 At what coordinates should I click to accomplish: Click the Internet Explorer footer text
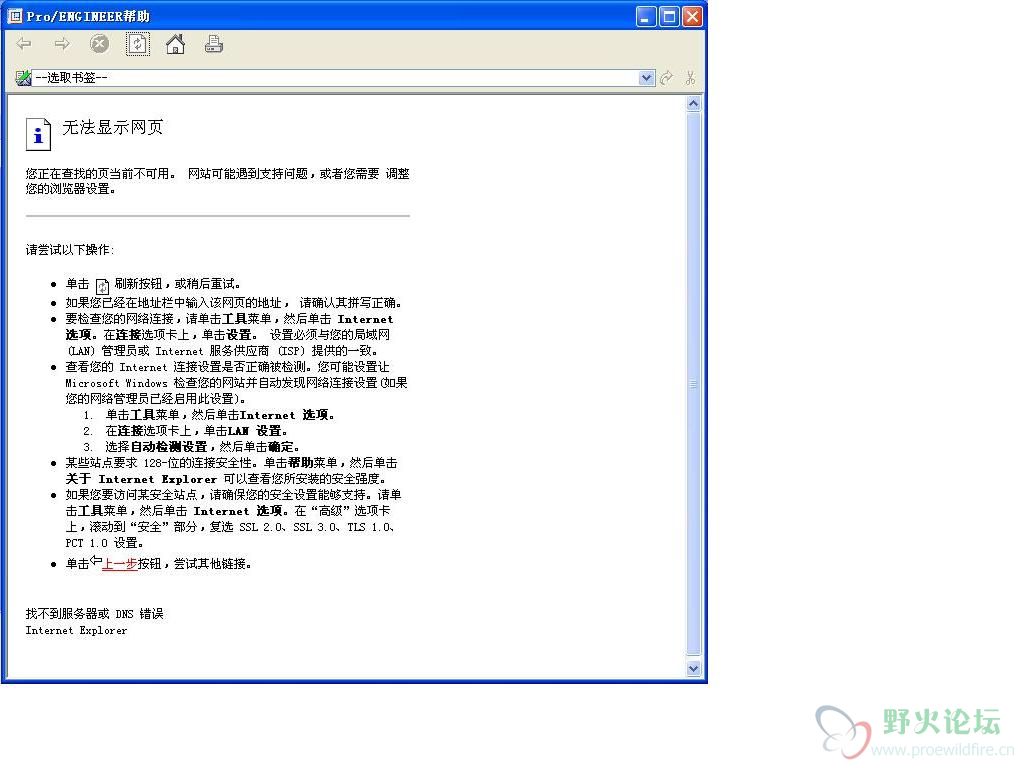pos(76,630)
